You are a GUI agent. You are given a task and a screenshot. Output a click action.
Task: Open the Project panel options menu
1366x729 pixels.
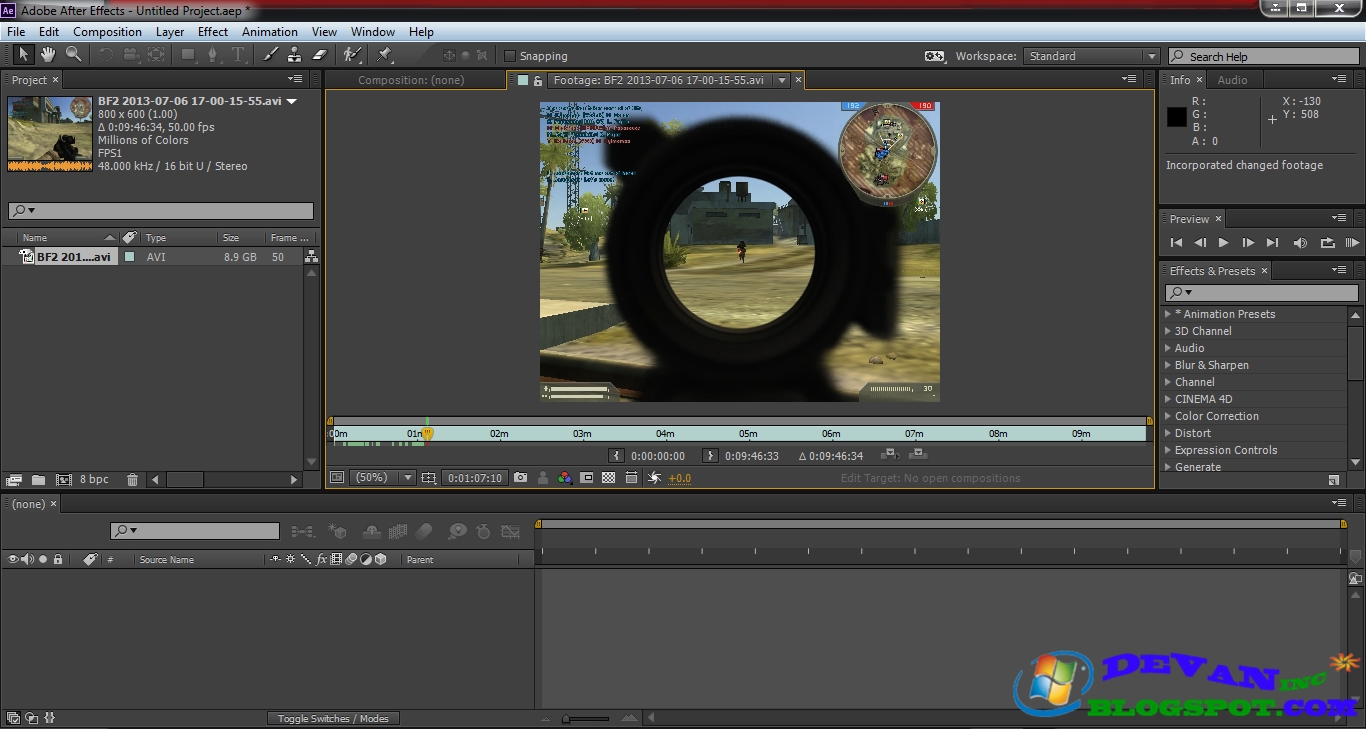[x=295, y=79]
